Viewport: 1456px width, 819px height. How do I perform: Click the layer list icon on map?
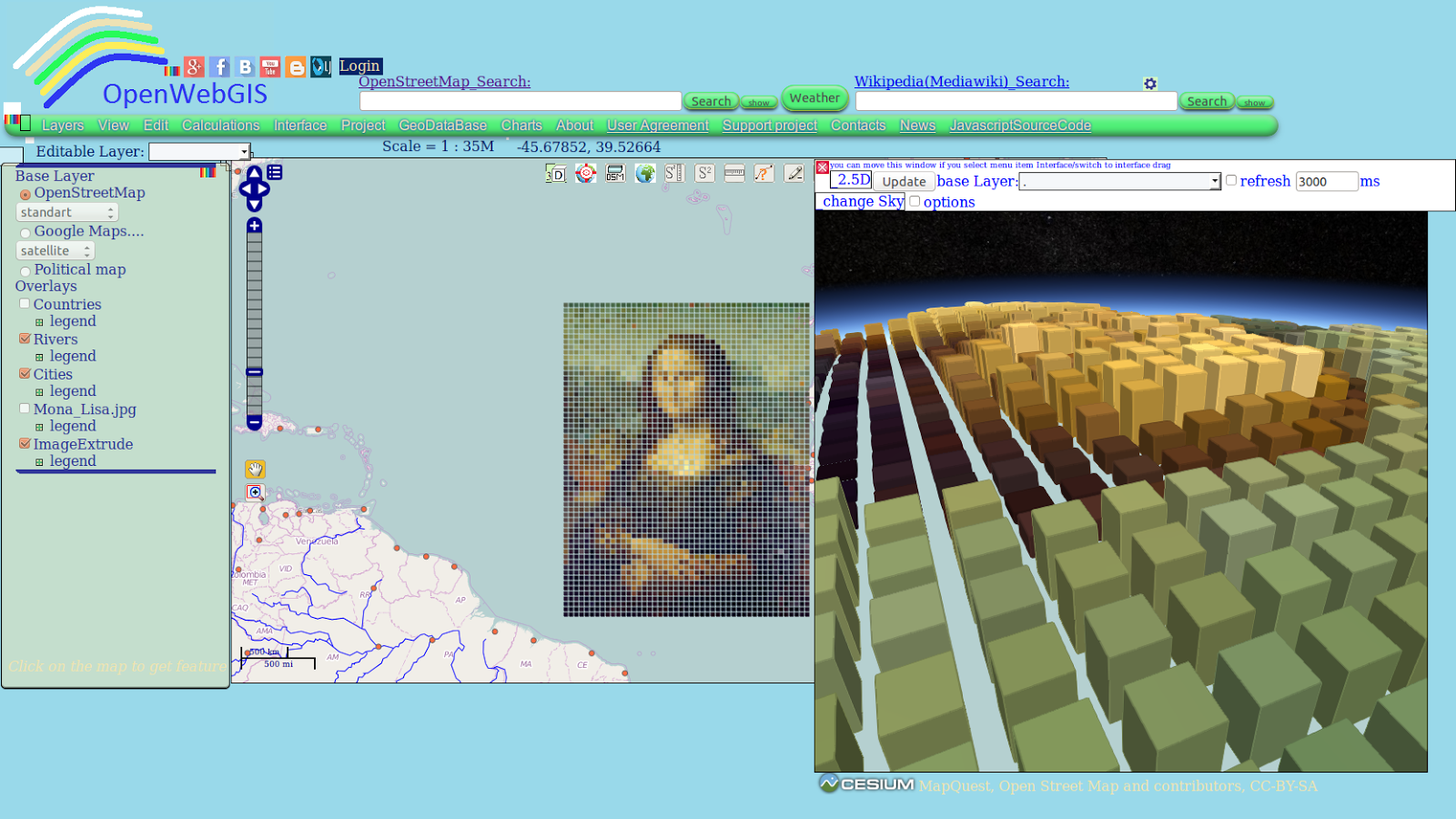(275, 172)
